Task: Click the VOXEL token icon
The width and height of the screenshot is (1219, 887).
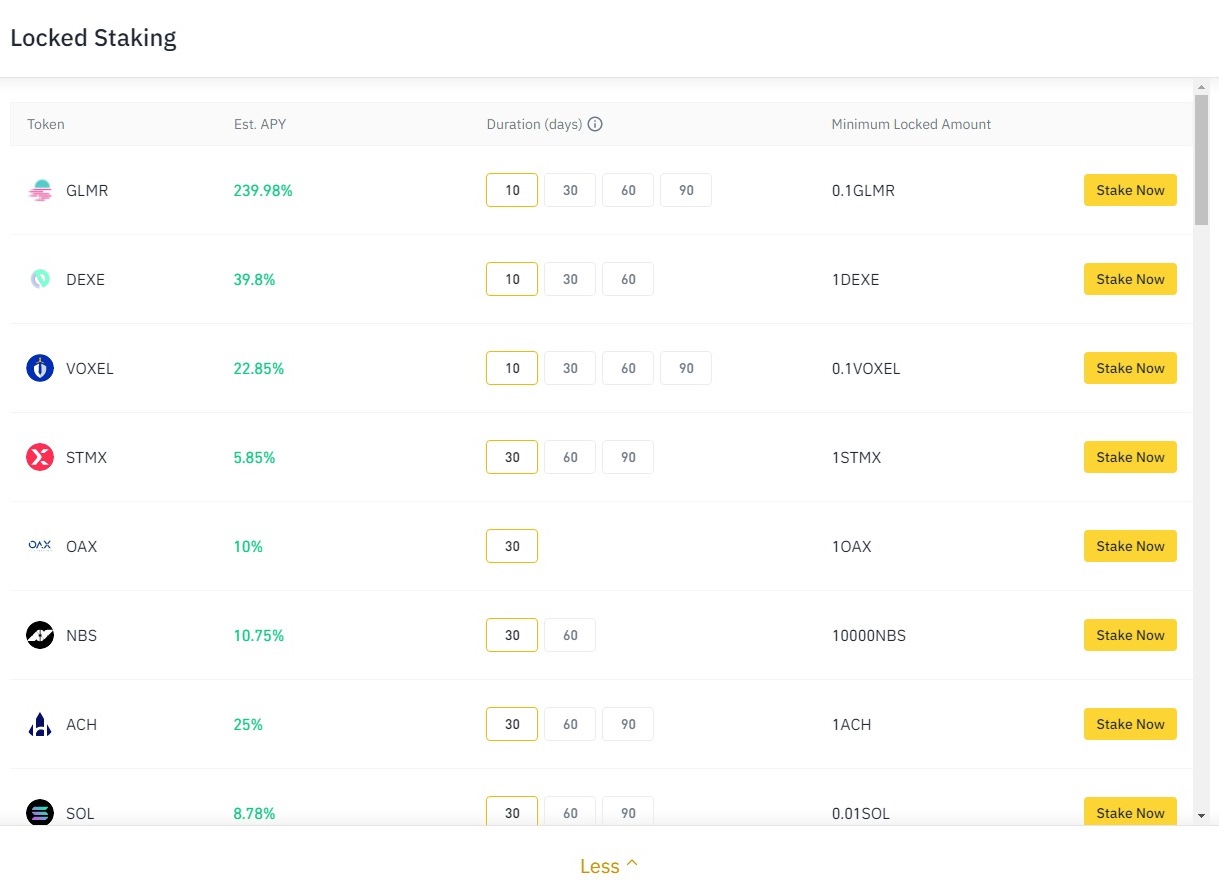Action: [x=40, y=368]
